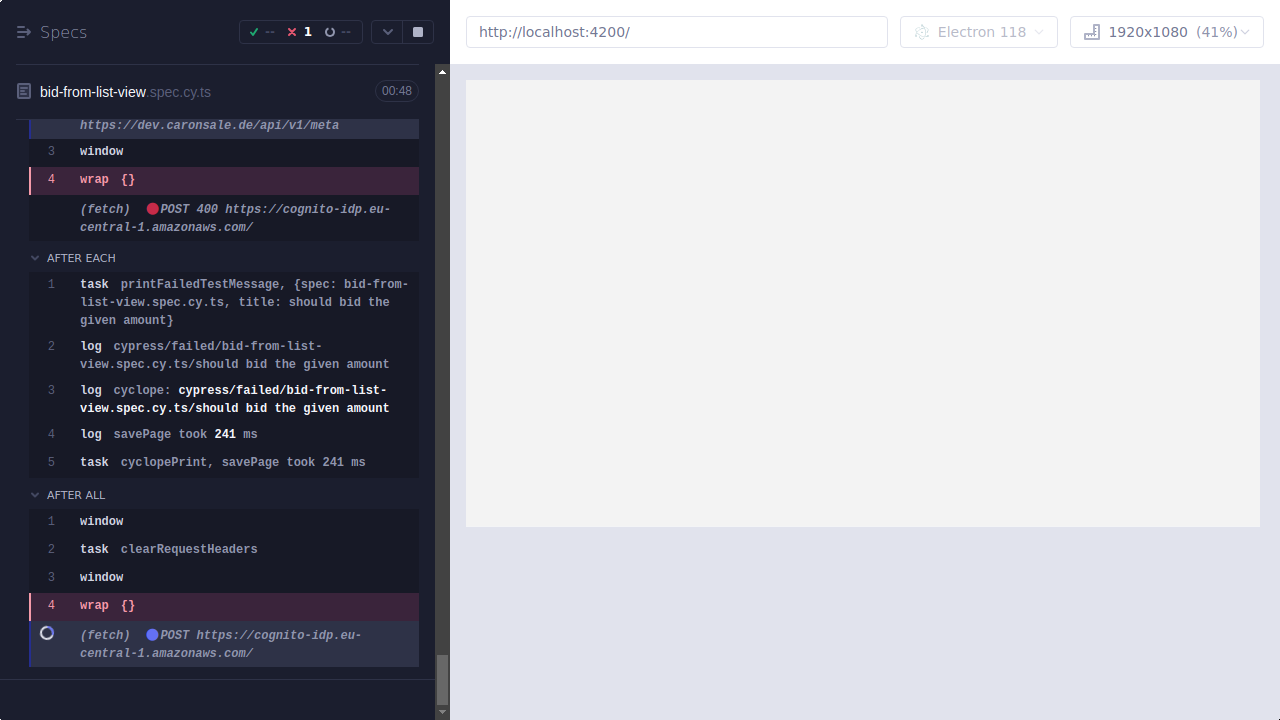Image resolution: width=1280 pixels, height=720 pixels.
Task: Collapse all tests with the chevron button
Action: coord(387,31)
